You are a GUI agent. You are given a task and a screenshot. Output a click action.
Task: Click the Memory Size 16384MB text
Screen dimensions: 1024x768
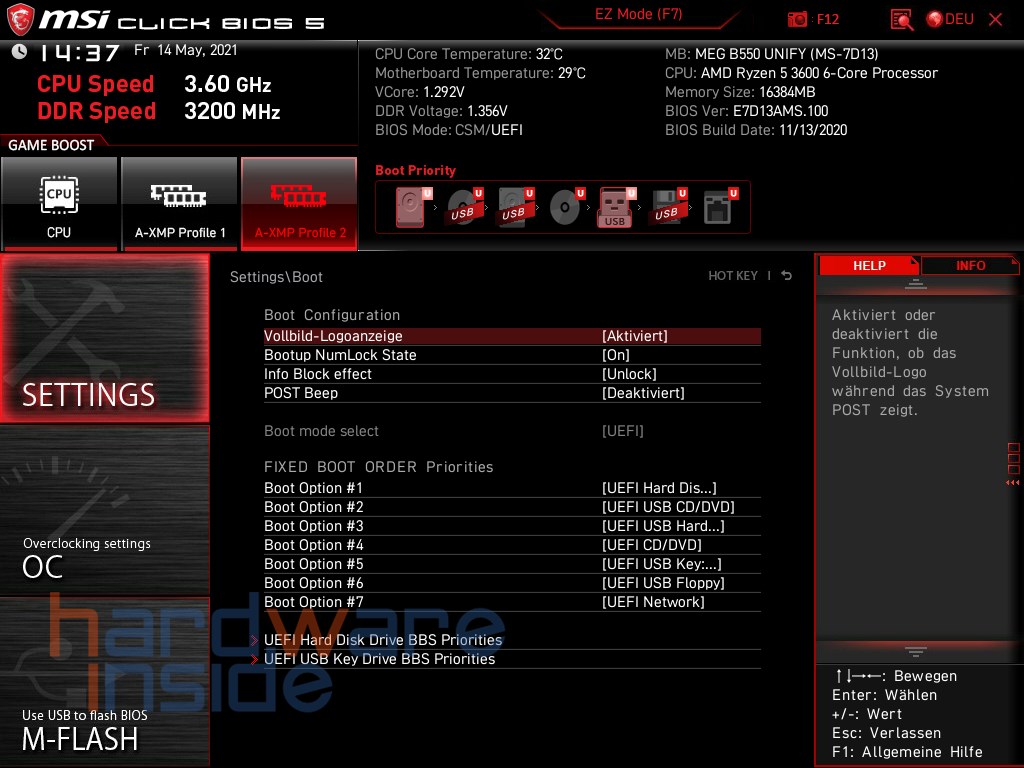[x=740, y=92]
